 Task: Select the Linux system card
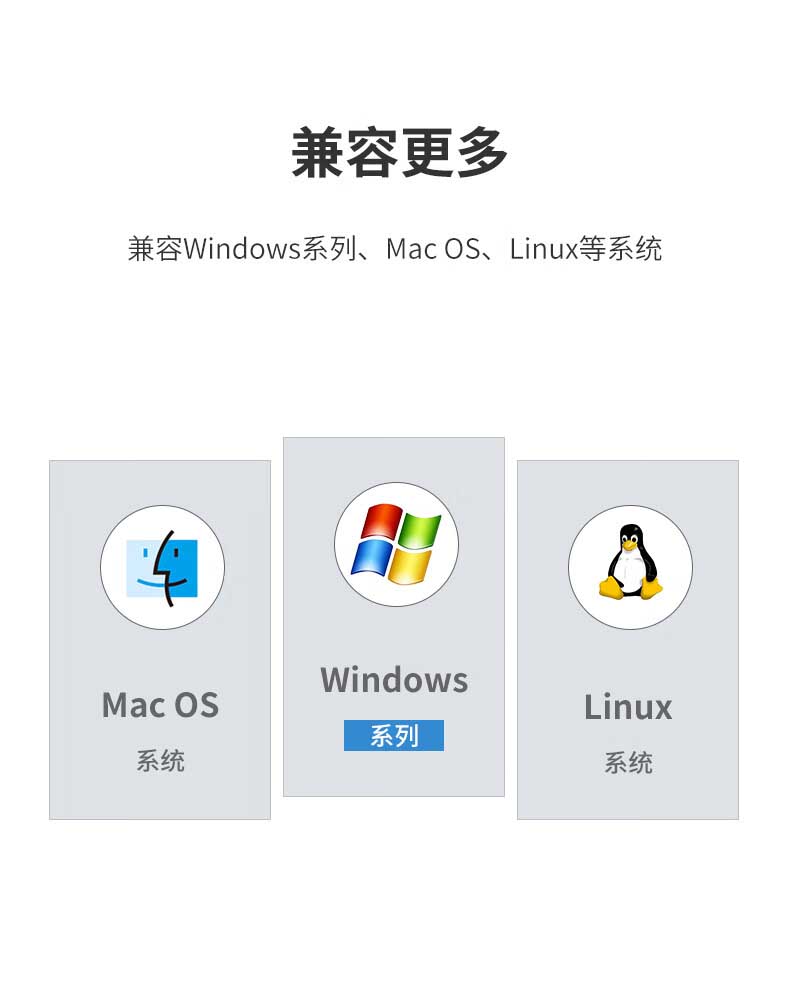click(628, 640)
